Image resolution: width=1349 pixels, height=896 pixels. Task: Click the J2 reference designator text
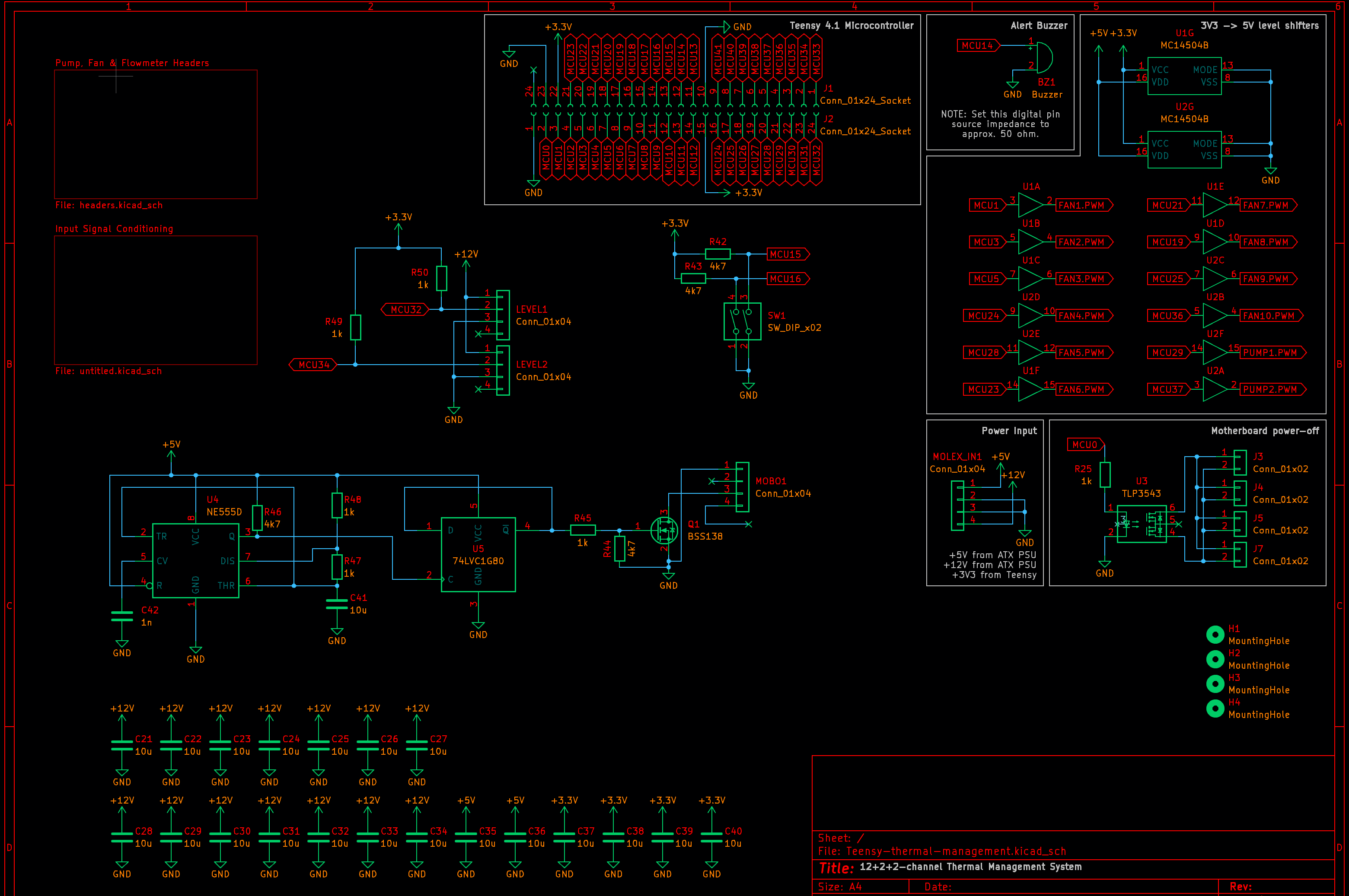[x=828, y=119]
